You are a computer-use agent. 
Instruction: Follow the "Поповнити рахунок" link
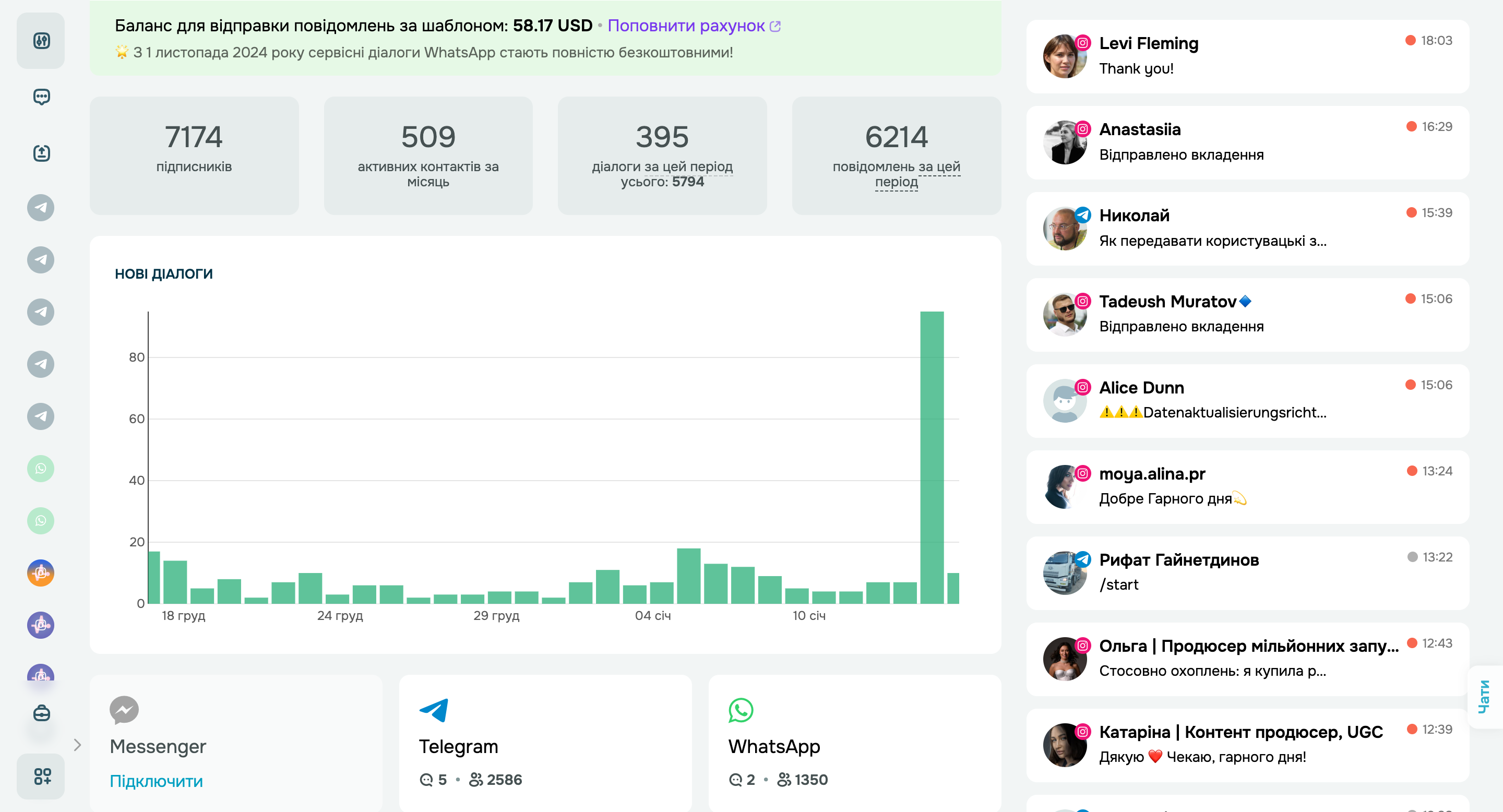[686, 26]
